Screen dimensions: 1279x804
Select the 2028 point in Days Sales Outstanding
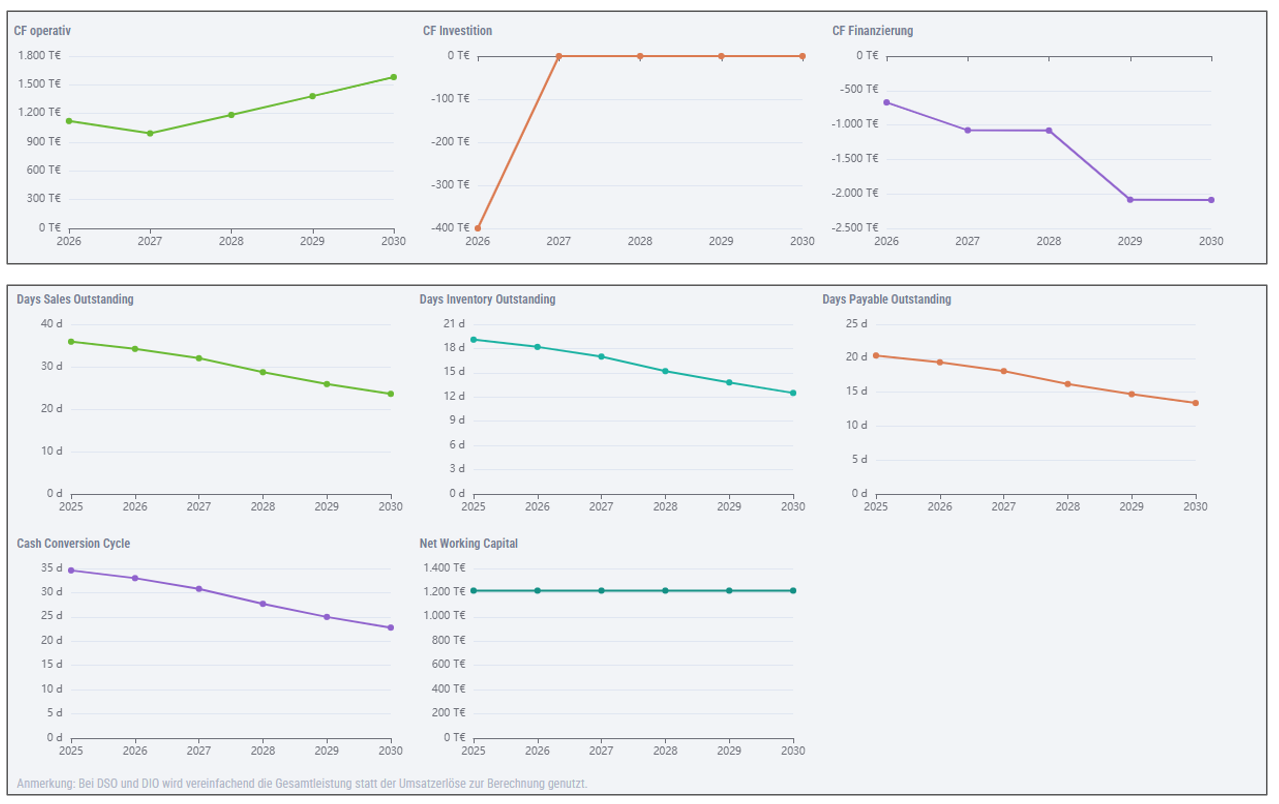263,372
